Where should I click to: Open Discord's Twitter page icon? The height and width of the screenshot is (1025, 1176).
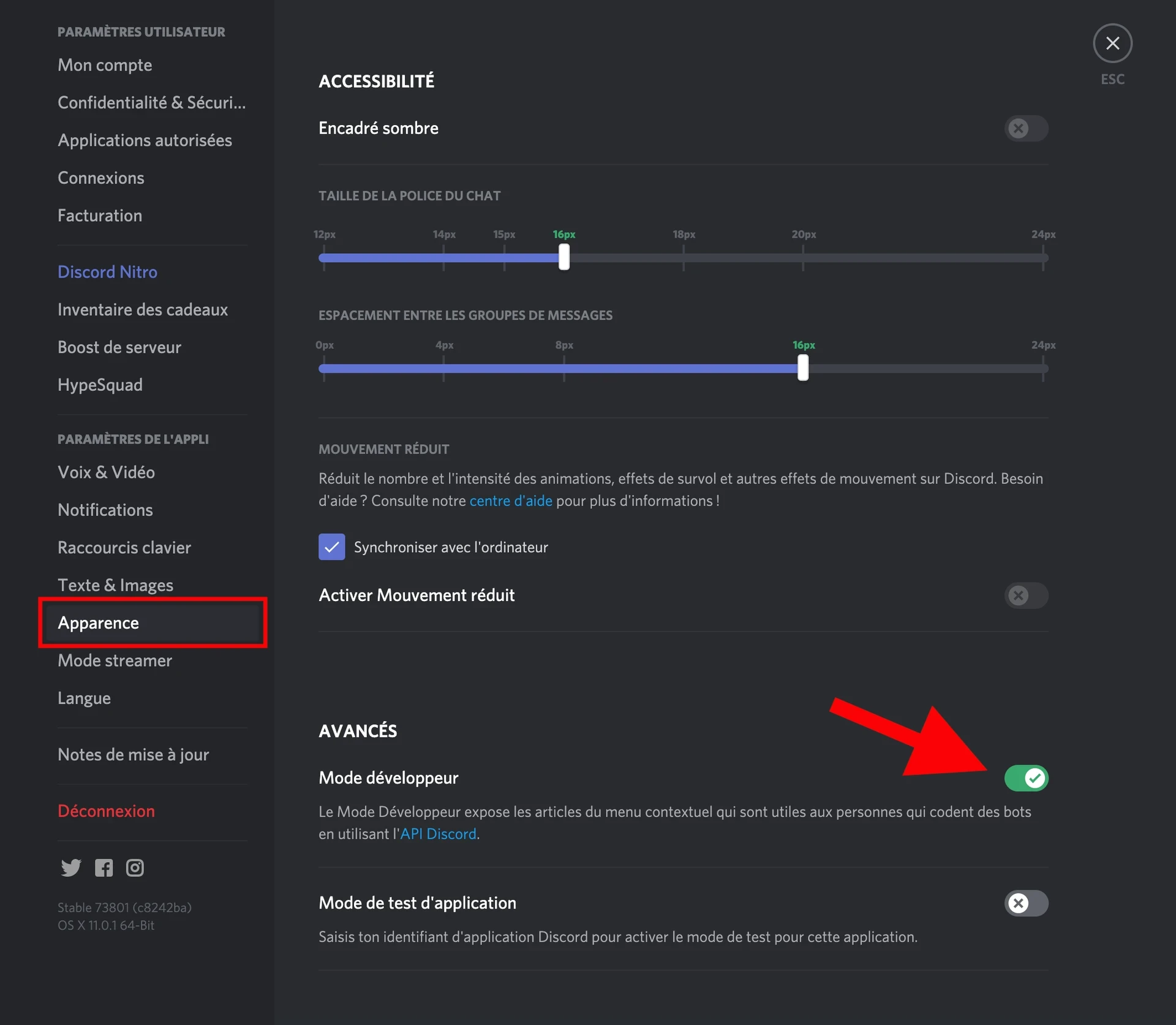point(71,868)
